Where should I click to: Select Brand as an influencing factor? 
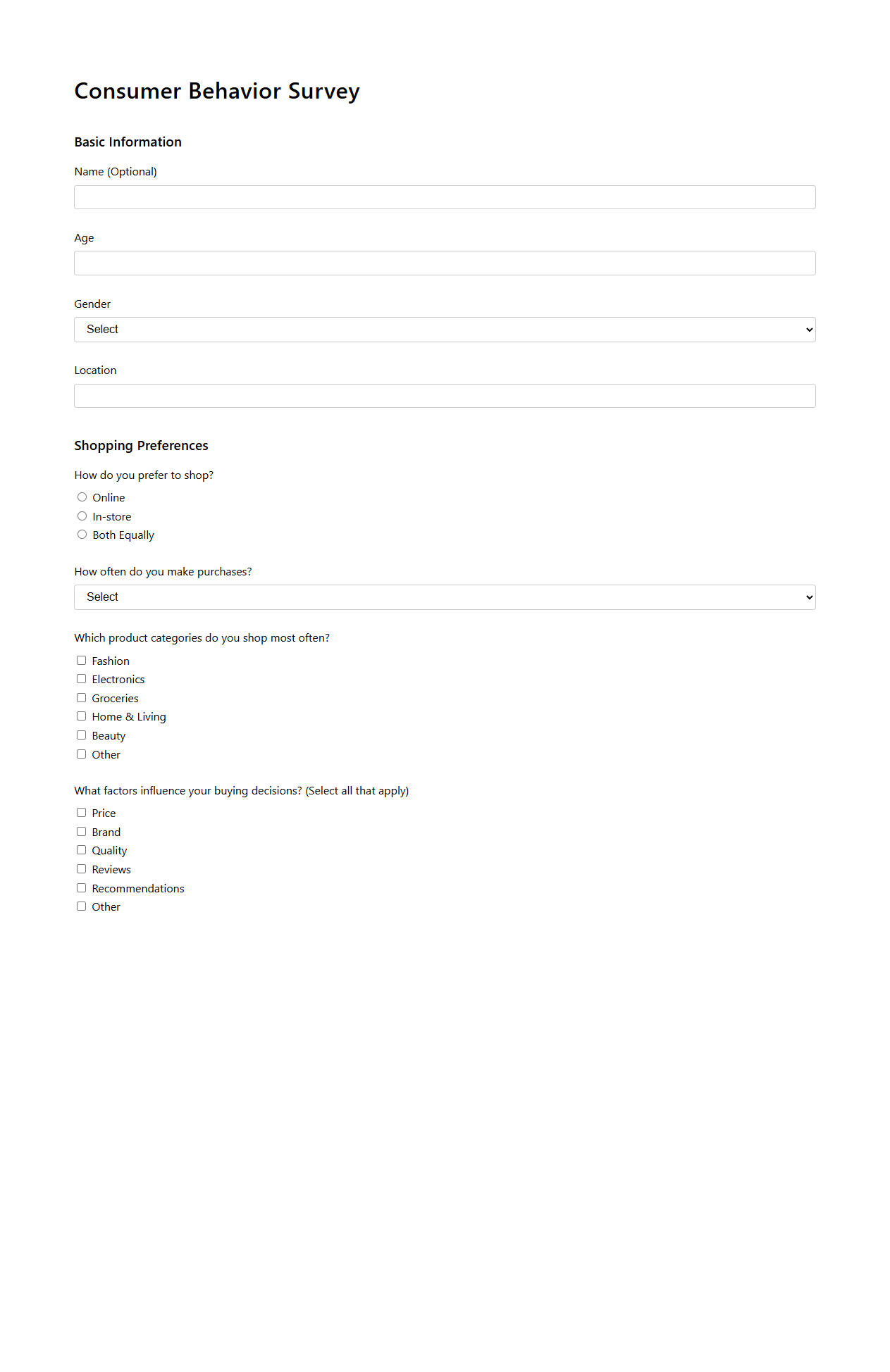click(81, 831)
